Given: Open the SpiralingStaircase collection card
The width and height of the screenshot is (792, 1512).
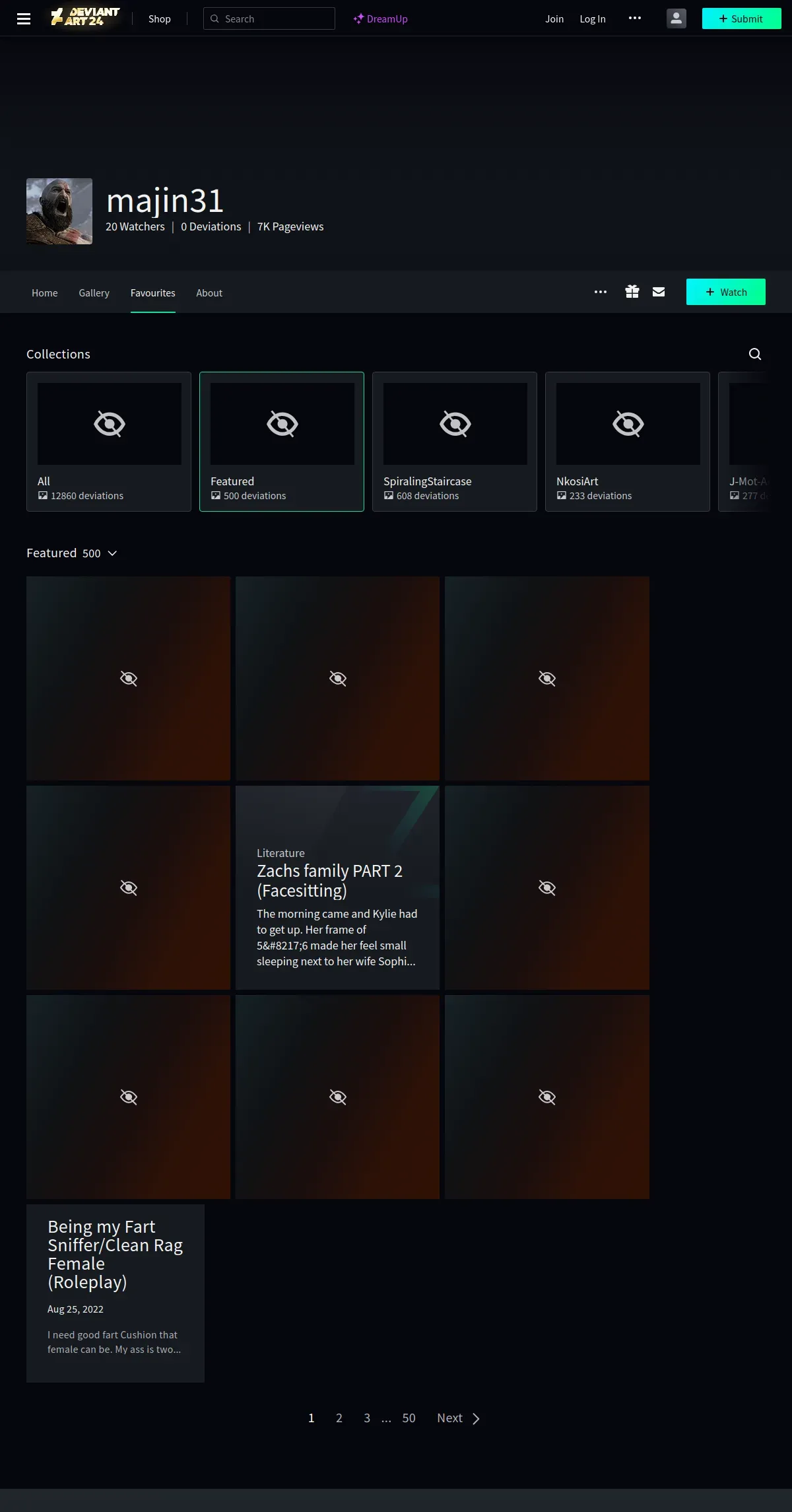Looking at the screenshot, I should 455,442.
